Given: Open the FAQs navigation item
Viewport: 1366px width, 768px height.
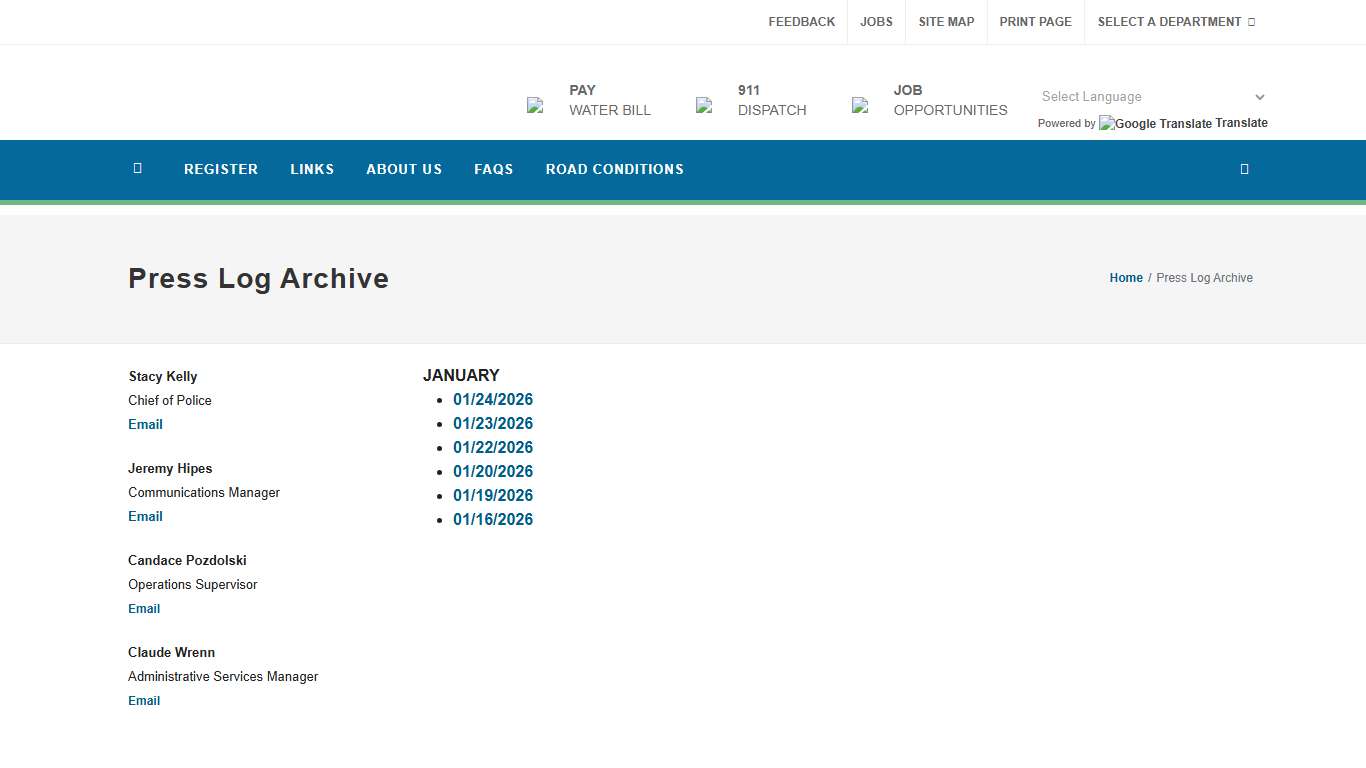Looking at the screenshot, I should 493,169.
